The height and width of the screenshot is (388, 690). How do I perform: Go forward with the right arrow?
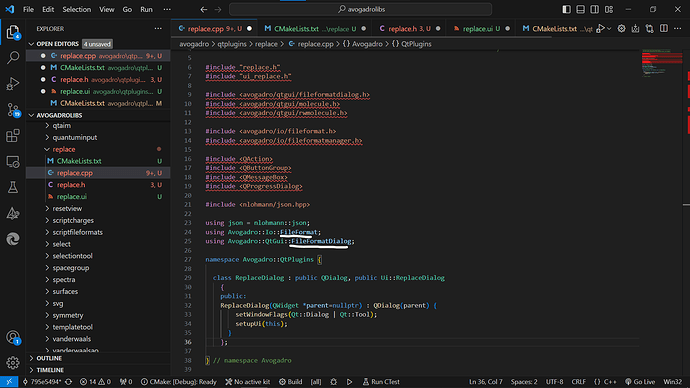(218, 9)
